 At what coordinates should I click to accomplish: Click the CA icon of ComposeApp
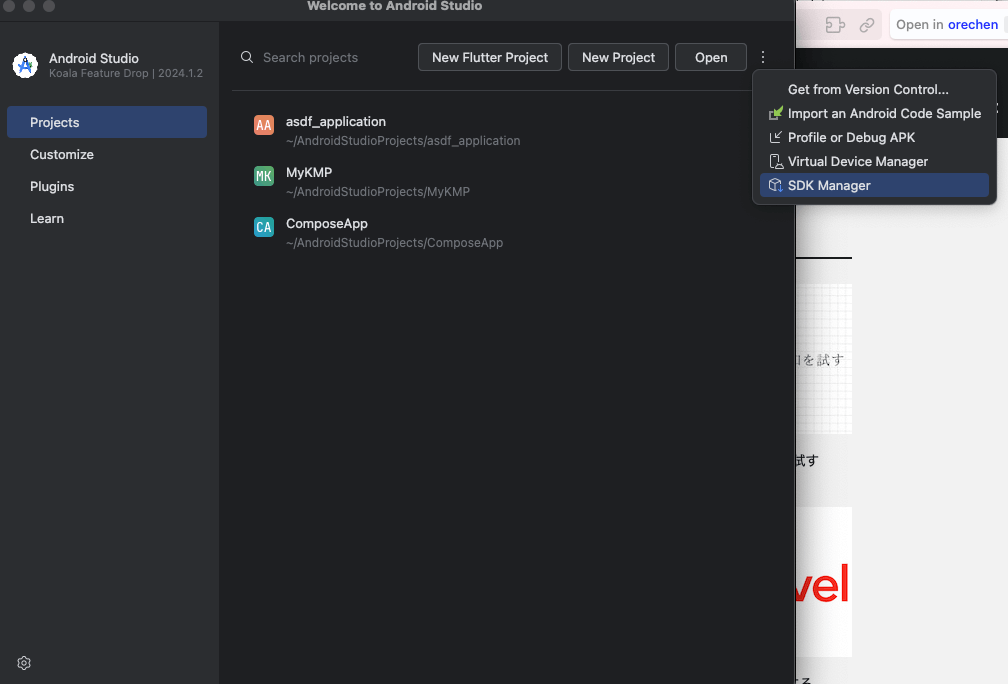(264, 226)
